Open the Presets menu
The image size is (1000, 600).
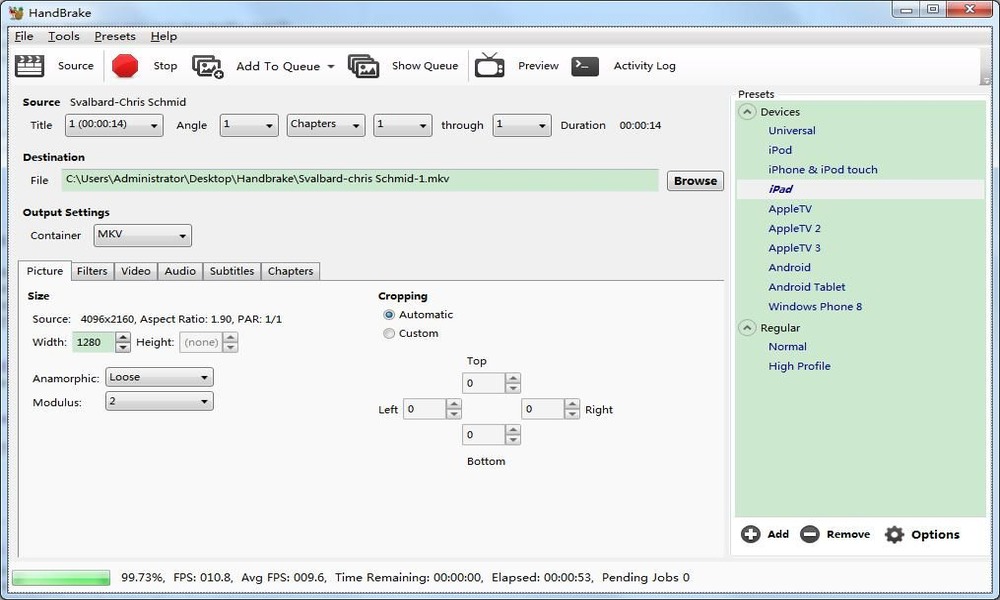point(114,36)
